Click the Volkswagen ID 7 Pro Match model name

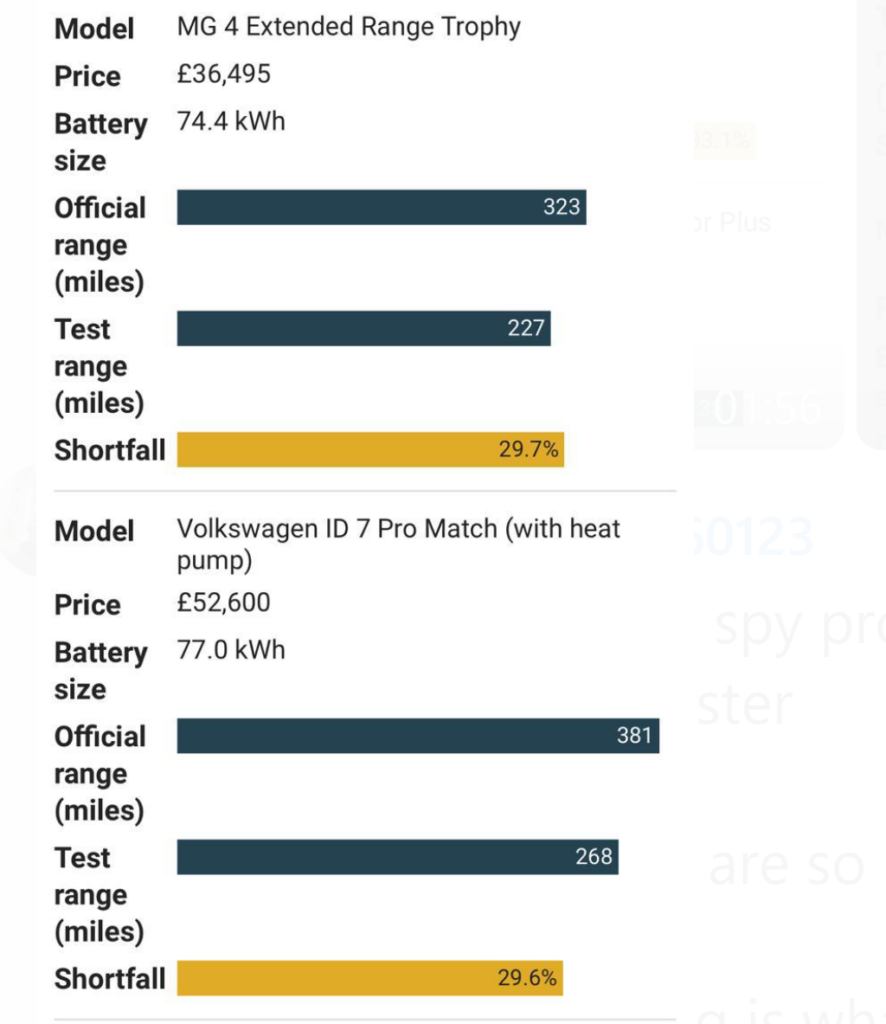[398, 544]
